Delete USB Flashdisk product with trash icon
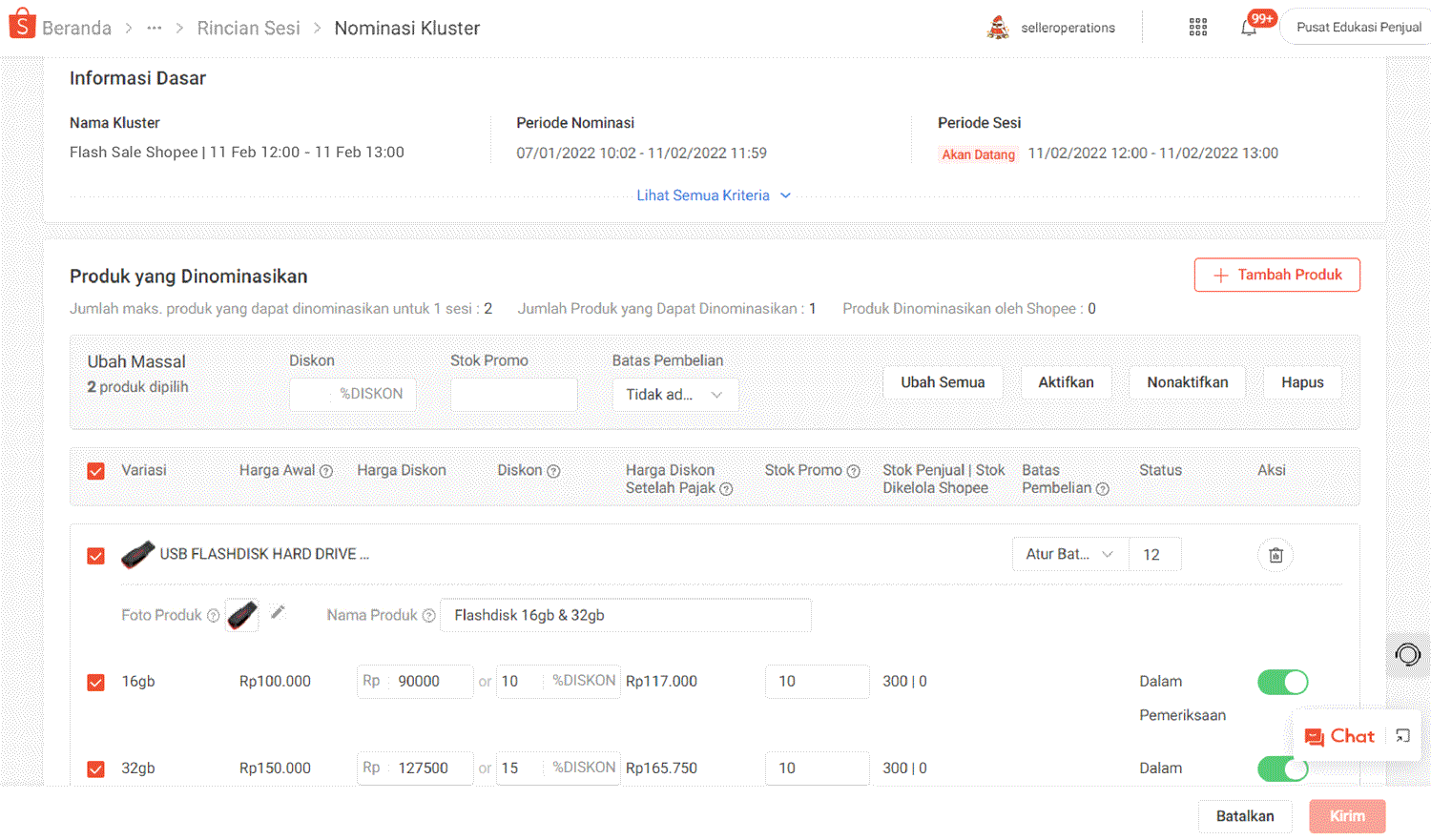 pos(1275,555)
